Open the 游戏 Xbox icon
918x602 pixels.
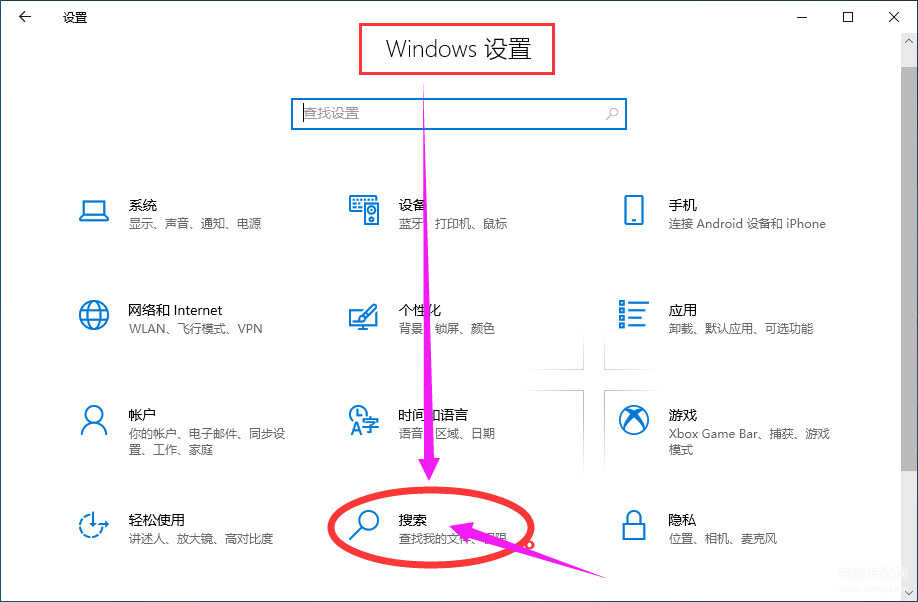click(633, 420)
